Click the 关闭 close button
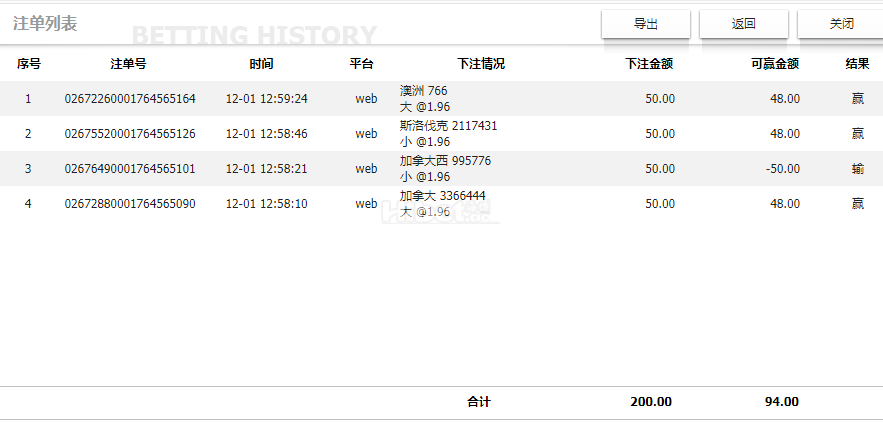Viewport: 883px width, 423px height. click(841, 24)
